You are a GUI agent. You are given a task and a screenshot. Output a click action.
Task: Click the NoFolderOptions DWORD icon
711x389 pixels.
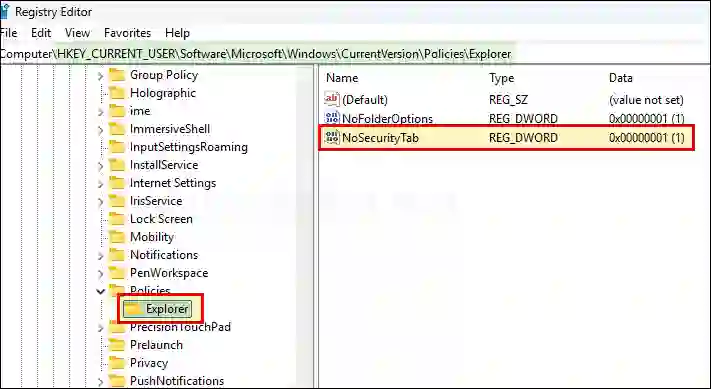point(332,118)
